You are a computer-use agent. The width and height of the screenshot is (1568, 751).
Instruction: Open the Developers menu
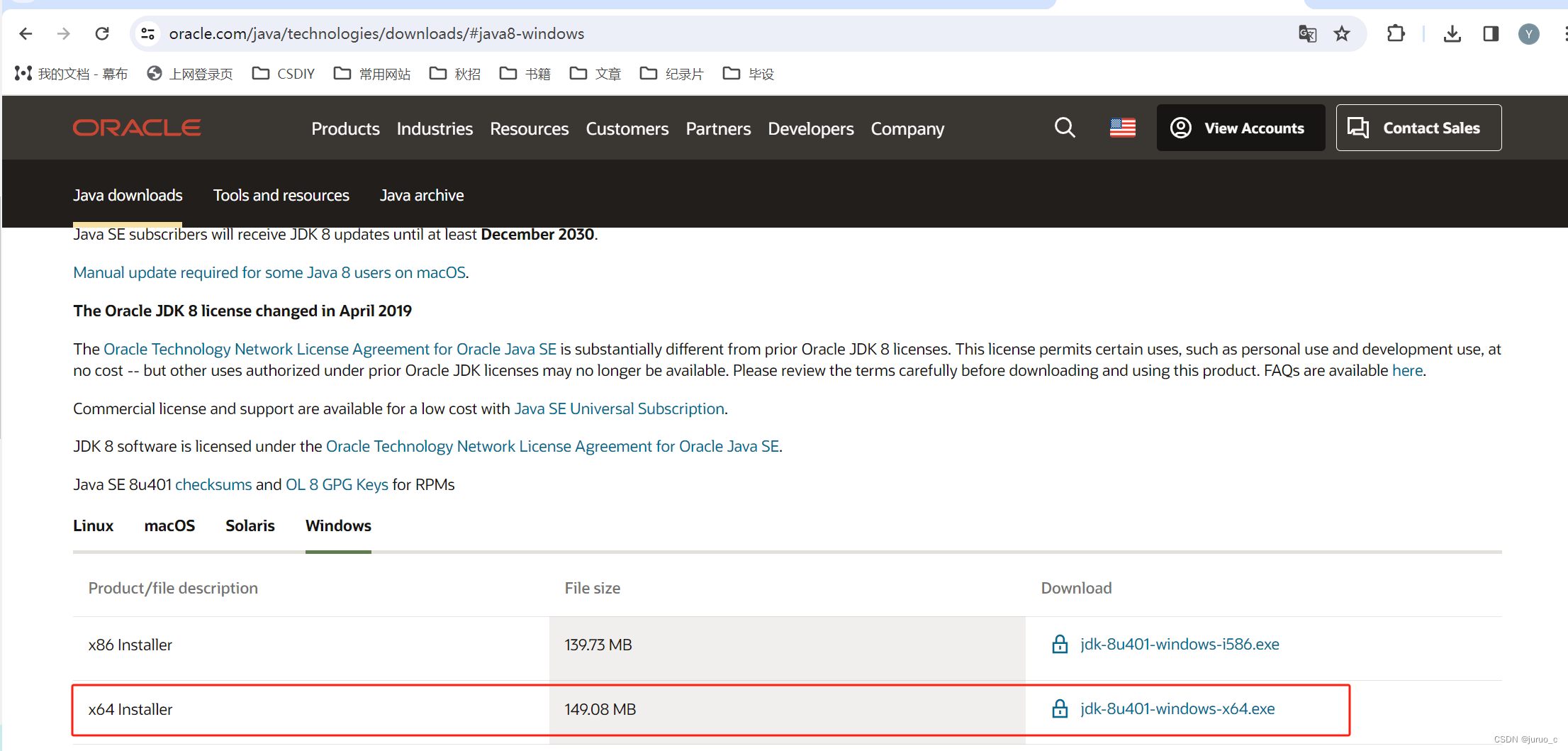tap(811, 128)
